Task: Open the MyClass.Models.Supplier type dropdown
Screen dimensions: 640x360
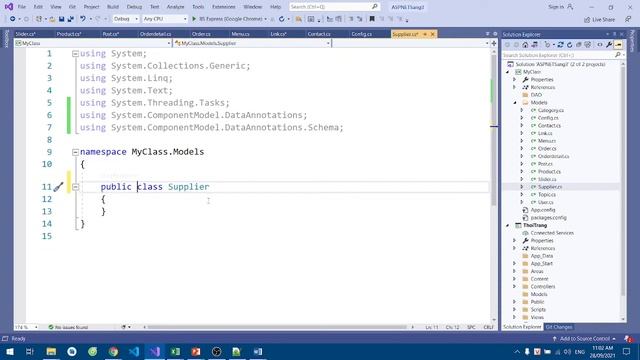Action: point(252,43)
